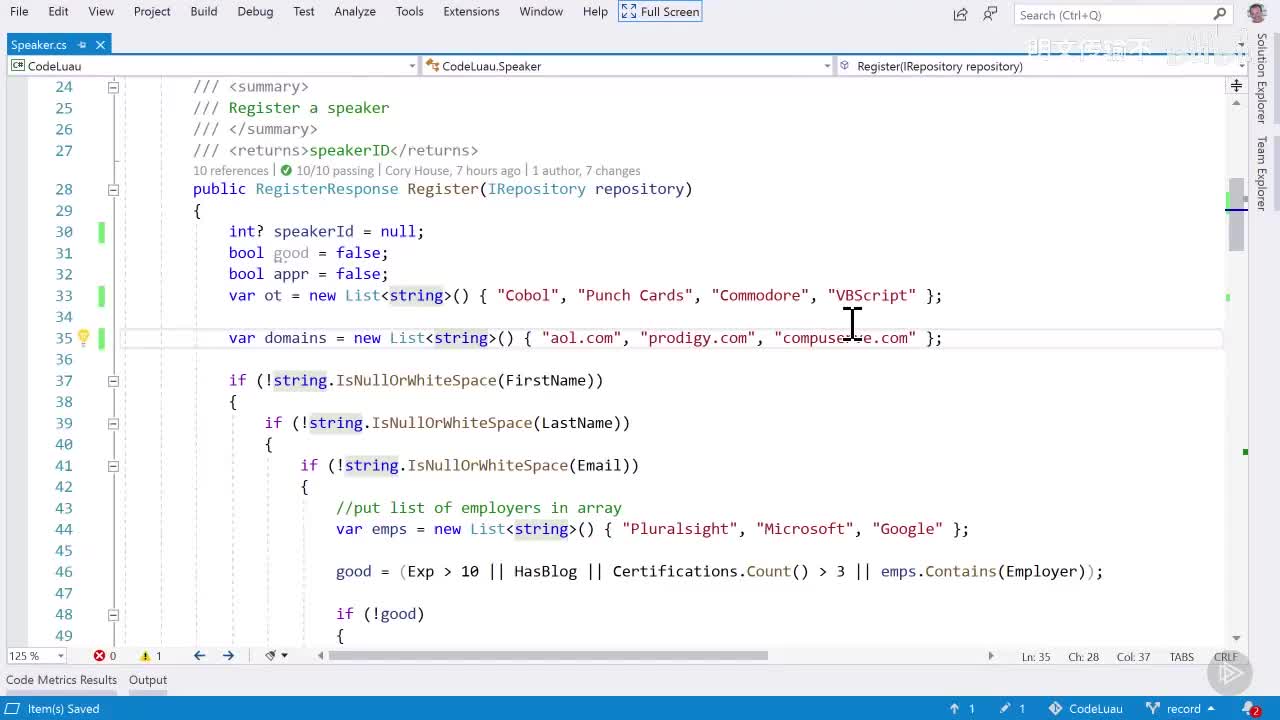This screenshot has height=720, width=1280.
Task: Click the Ch: 28 character indicator
Action: coord(1083,657)
